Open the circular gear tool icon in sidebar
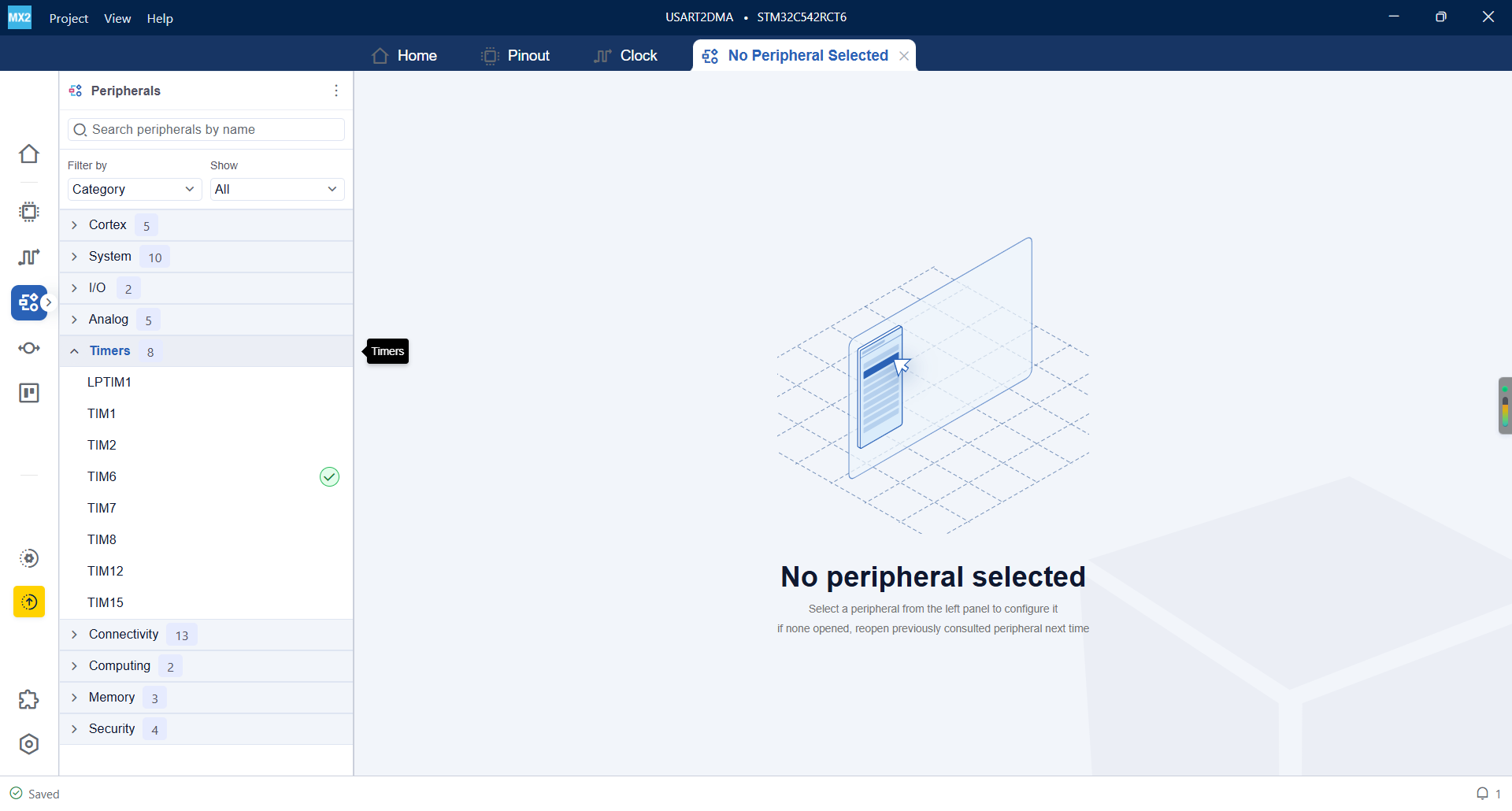 [x=29, y=558]
